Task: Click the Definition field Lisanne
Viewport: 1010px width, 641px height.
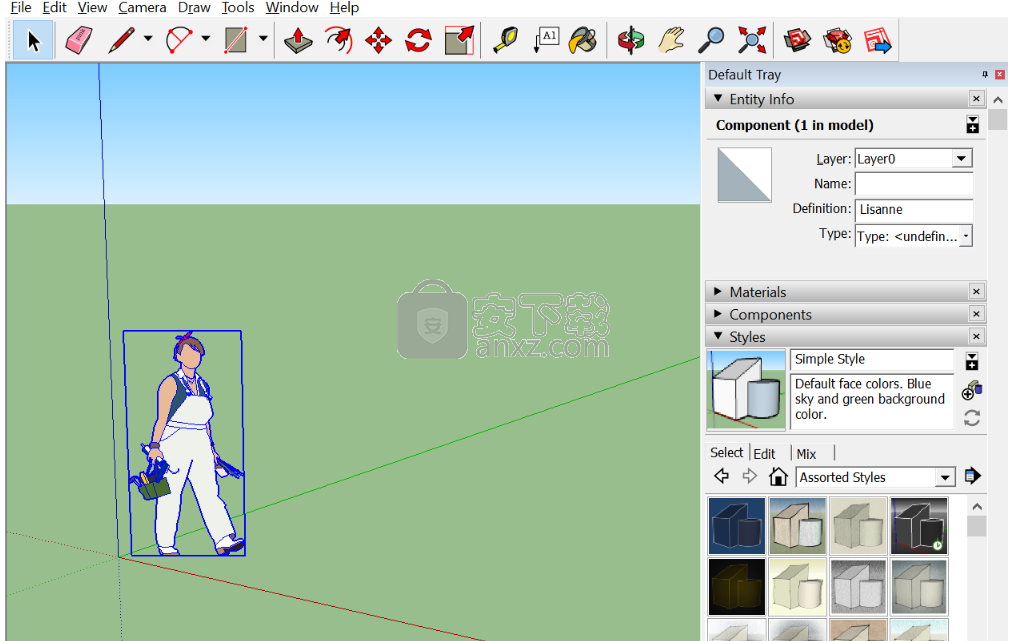Action: pyautogui.click(x=913, y=209)
